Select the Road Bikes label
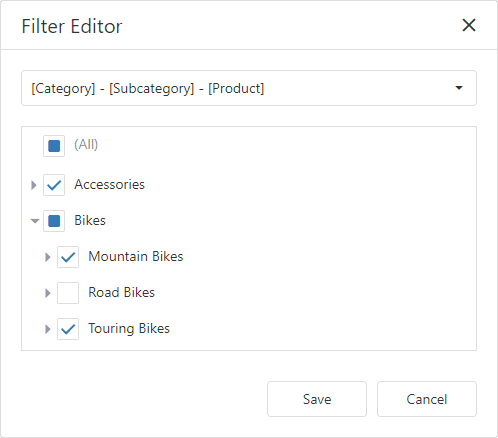 point(121,292)
